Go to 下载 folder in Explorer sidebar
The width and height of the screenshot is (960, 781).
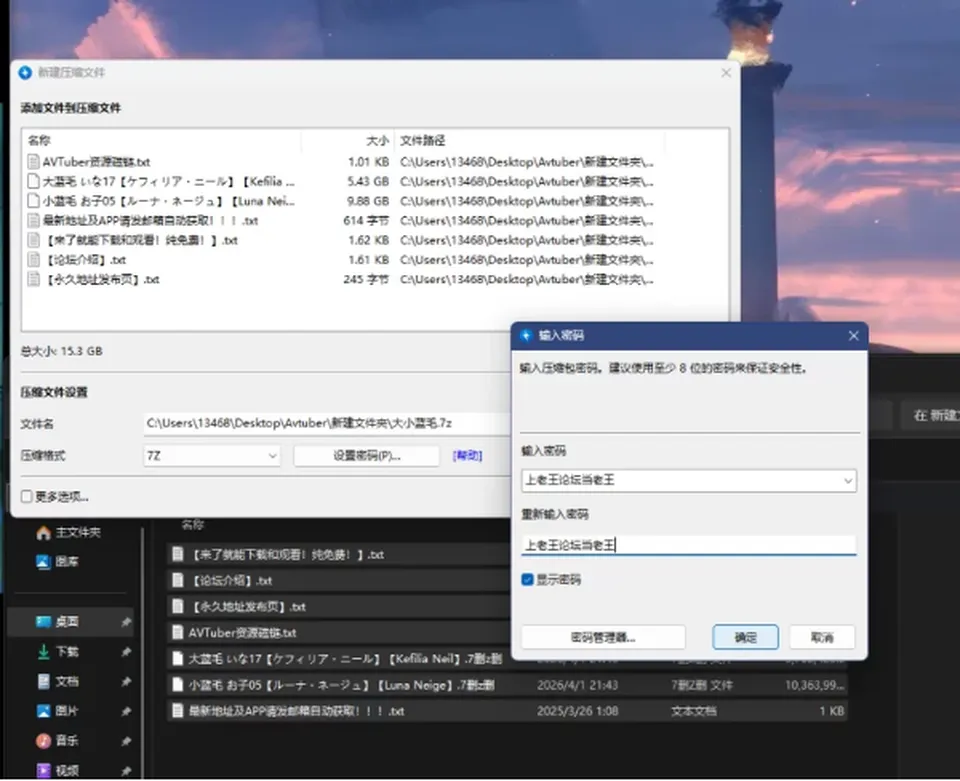(58, 651)
